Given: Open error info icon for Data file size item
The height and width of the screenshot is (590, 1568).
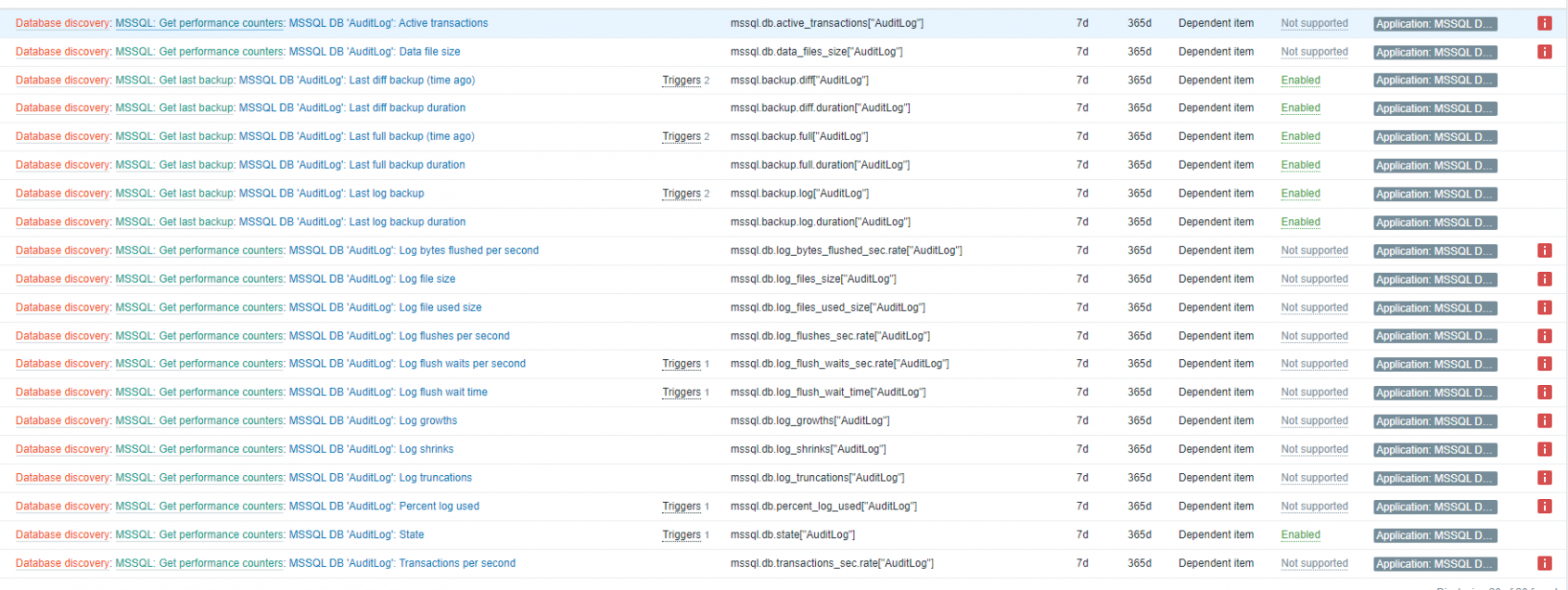Looking at the screenshot, I should 1544,52.
